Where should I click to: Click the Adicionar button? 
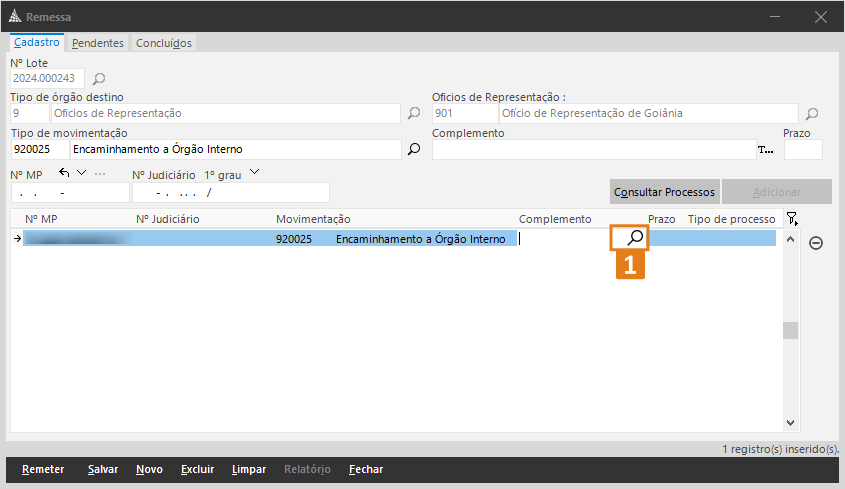(777, 192)
